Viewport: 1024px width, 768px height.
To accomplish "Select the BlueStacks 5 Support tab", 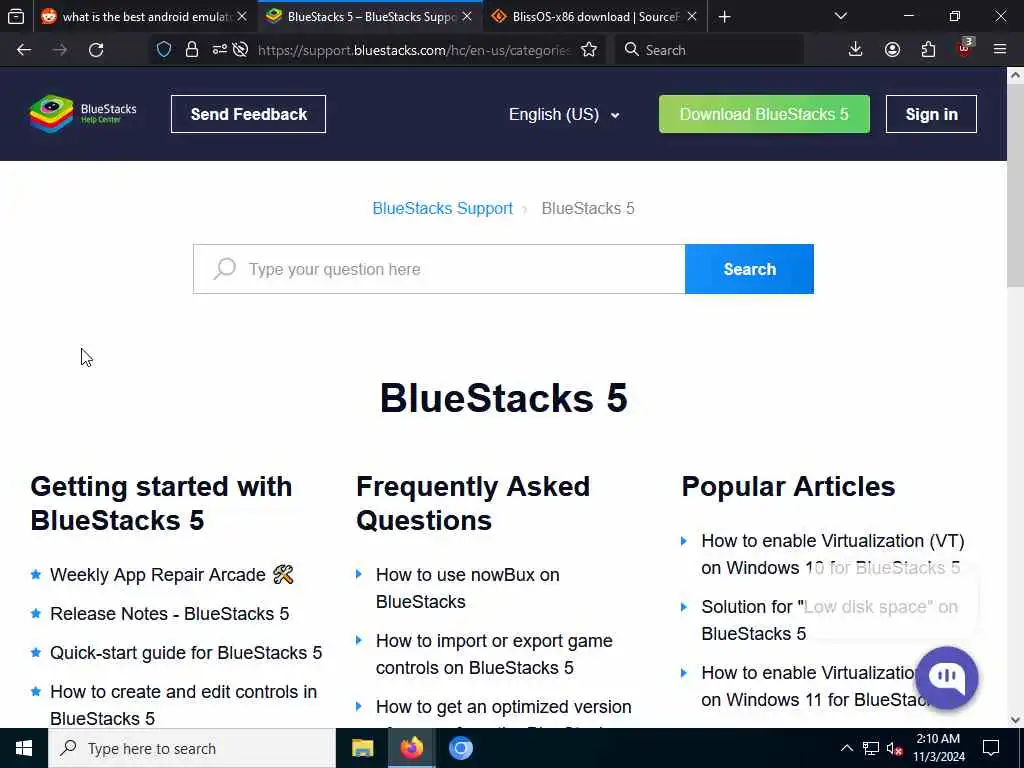I will tap(370, 17).
